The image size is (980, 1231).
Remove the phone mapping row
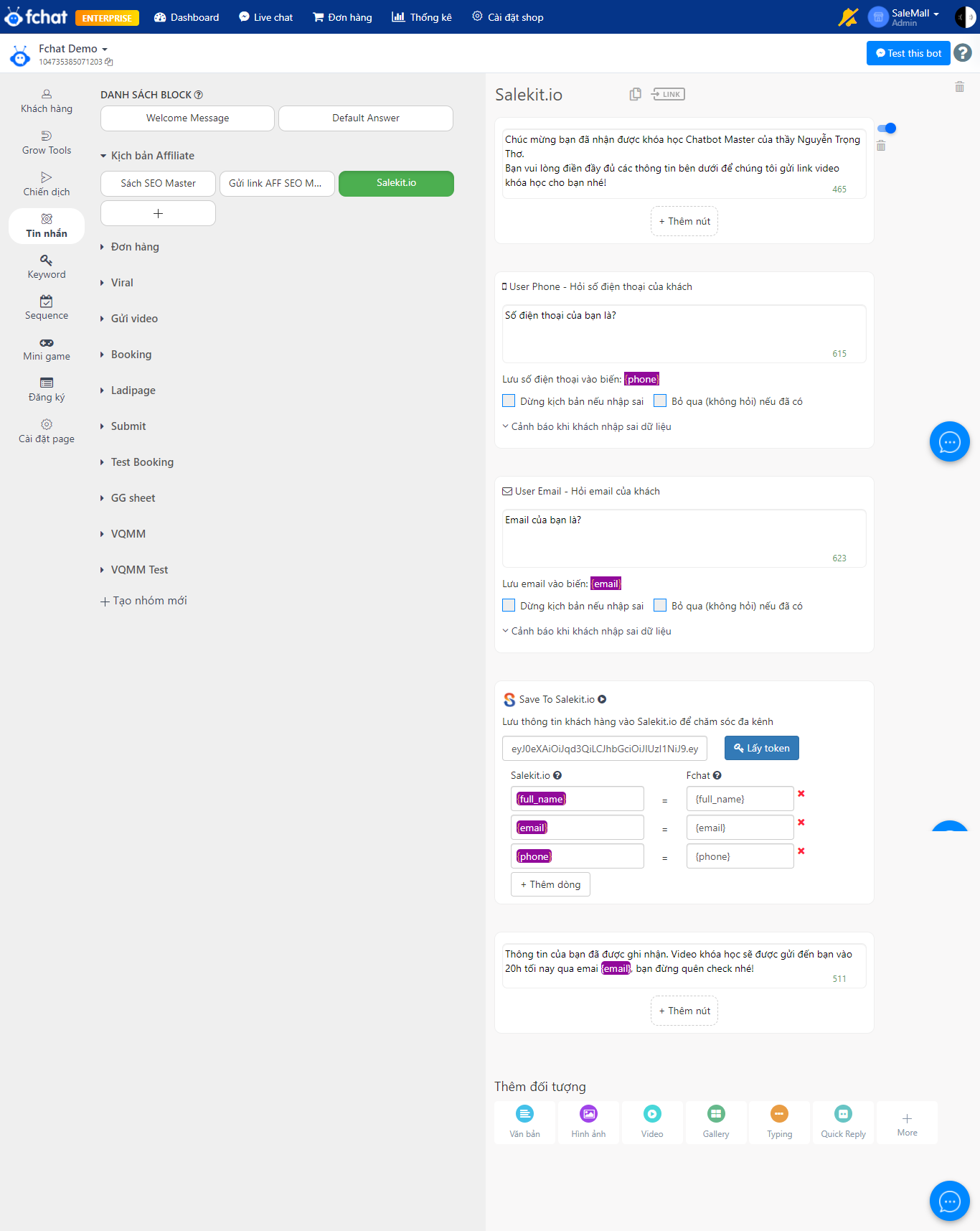click(801, 851)
